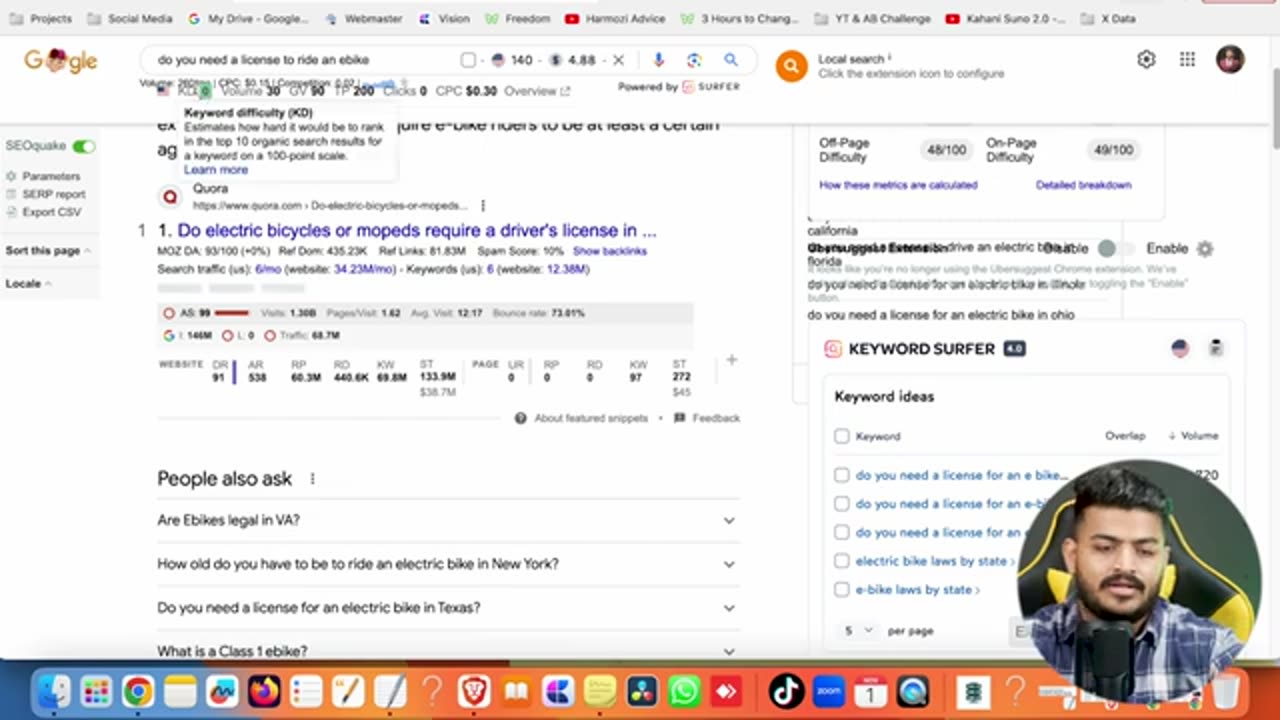Open Google apps grid
1280x720 pixels.
(x=1187, y=59)
